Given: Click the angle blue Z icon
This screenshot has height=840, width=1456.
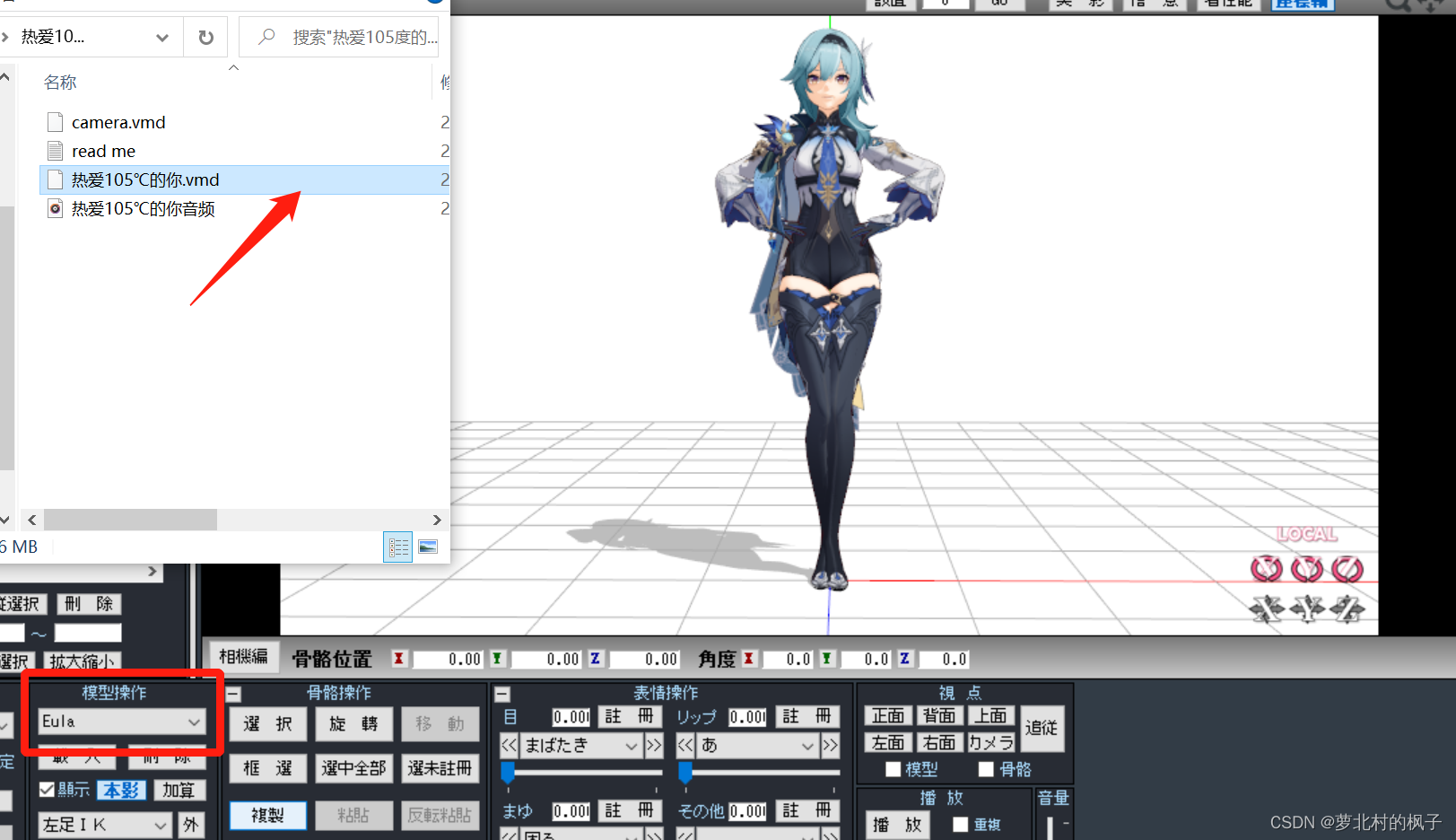Looking at the screenshot, I should [x=904, y=659].
